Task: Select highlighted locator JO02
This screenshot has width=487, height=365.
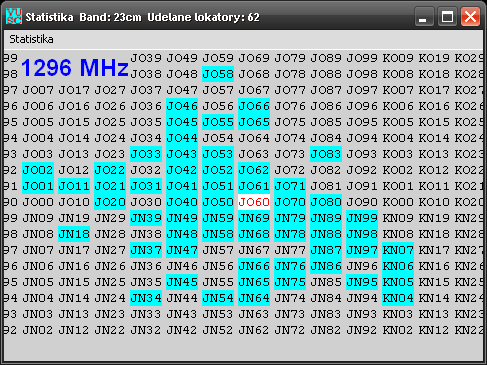Action: coord(38,170)
